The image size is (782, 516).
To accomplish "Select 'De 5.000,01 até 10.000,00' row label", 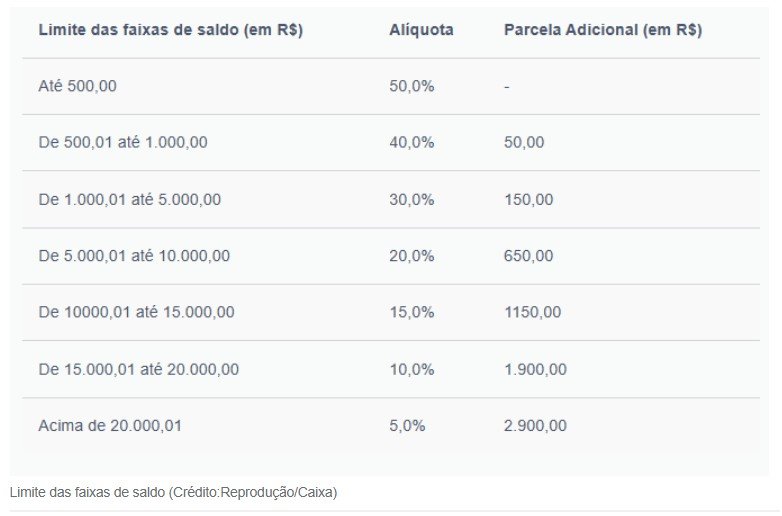I will point(134,256).
